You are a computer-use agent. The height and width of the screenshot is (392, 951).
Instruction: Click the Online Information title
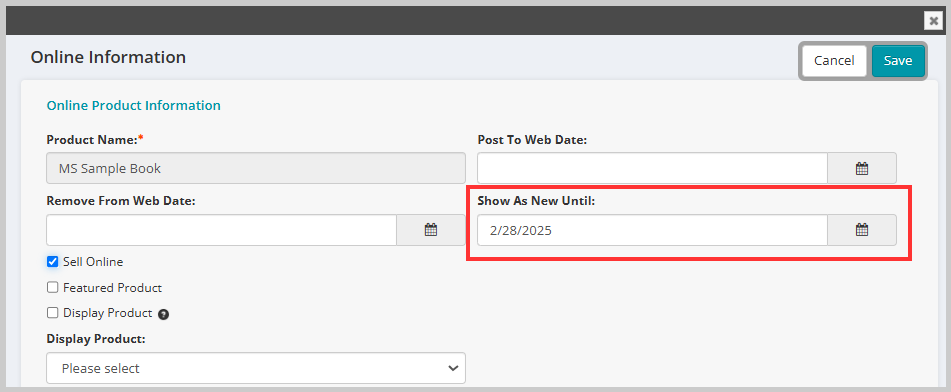pos(108,57)
